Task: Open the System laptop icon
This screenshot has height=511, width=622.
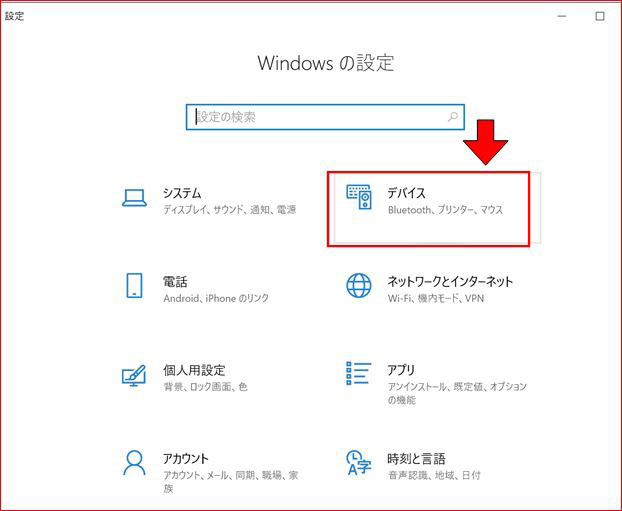Action: coord(134,198)
